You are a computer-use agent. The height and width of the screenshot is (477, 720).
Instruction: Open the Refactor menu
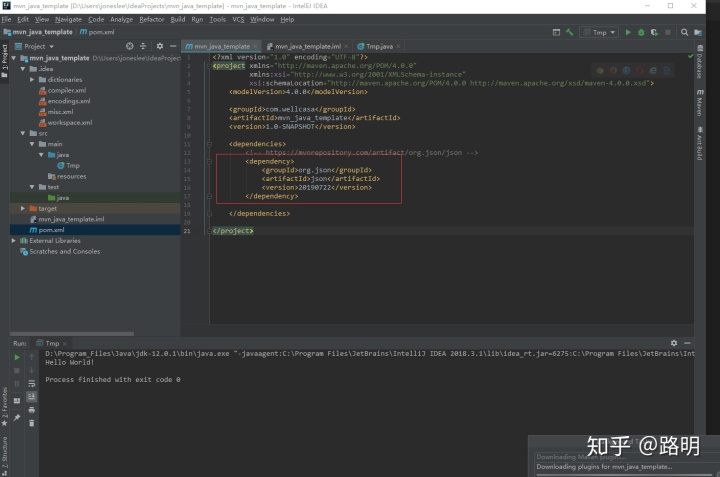(x=152, y=19)
